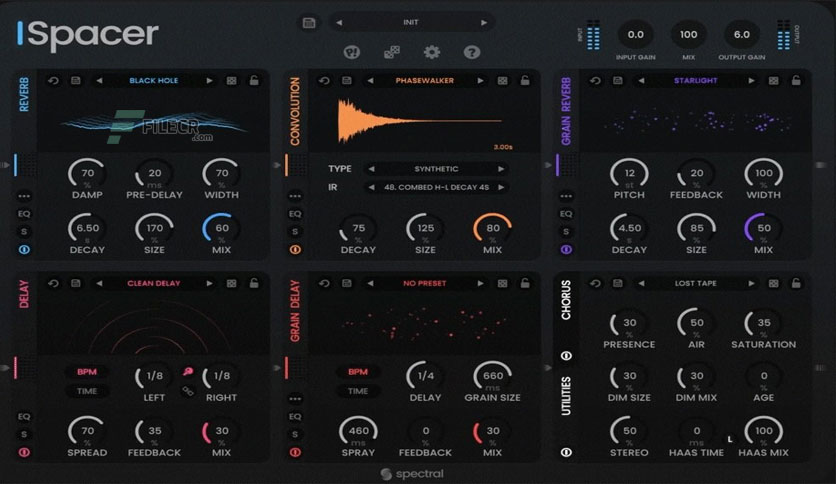Click the save preset icon beside INIT

pos(309,23)
